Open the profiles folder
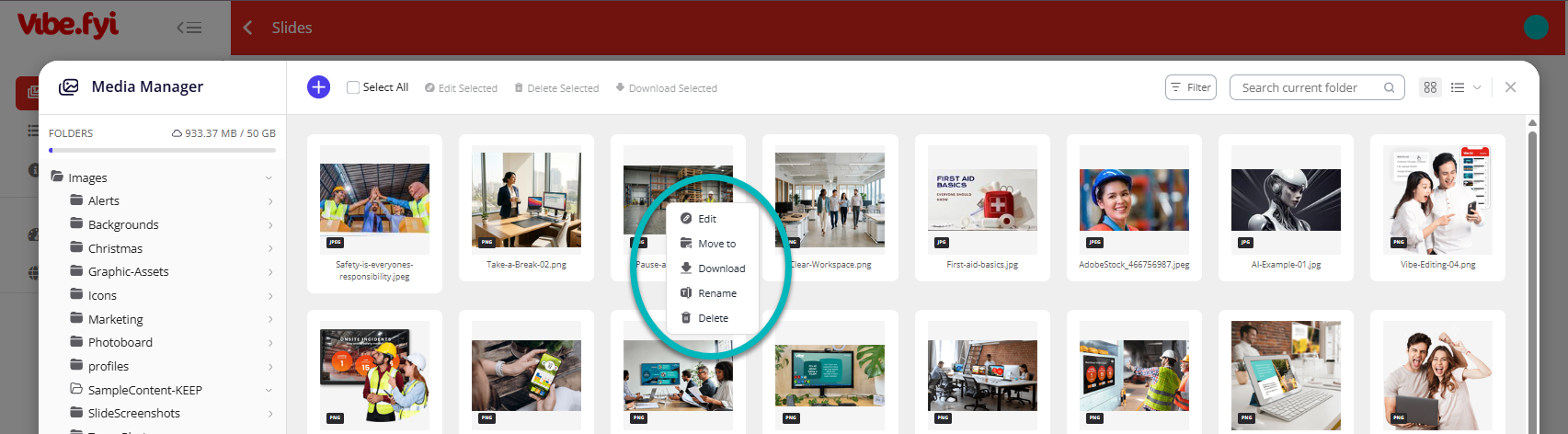 pos(99,366)
